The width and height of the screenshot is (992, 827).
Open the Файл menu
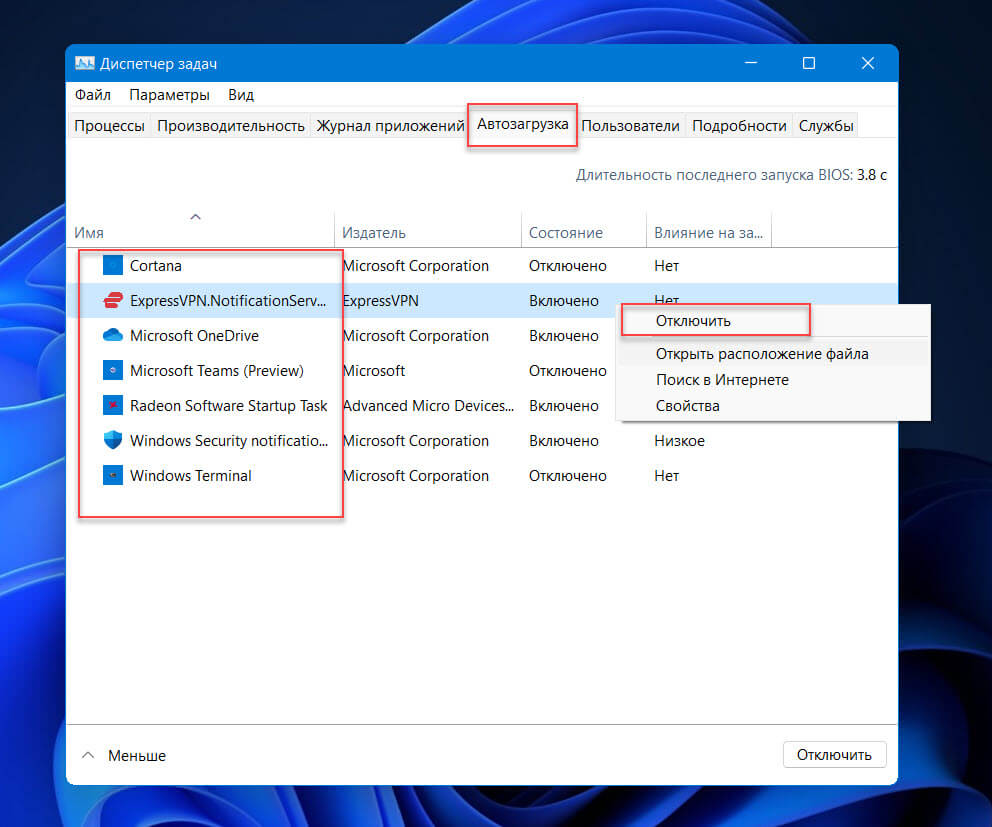[x=92, y=95]
